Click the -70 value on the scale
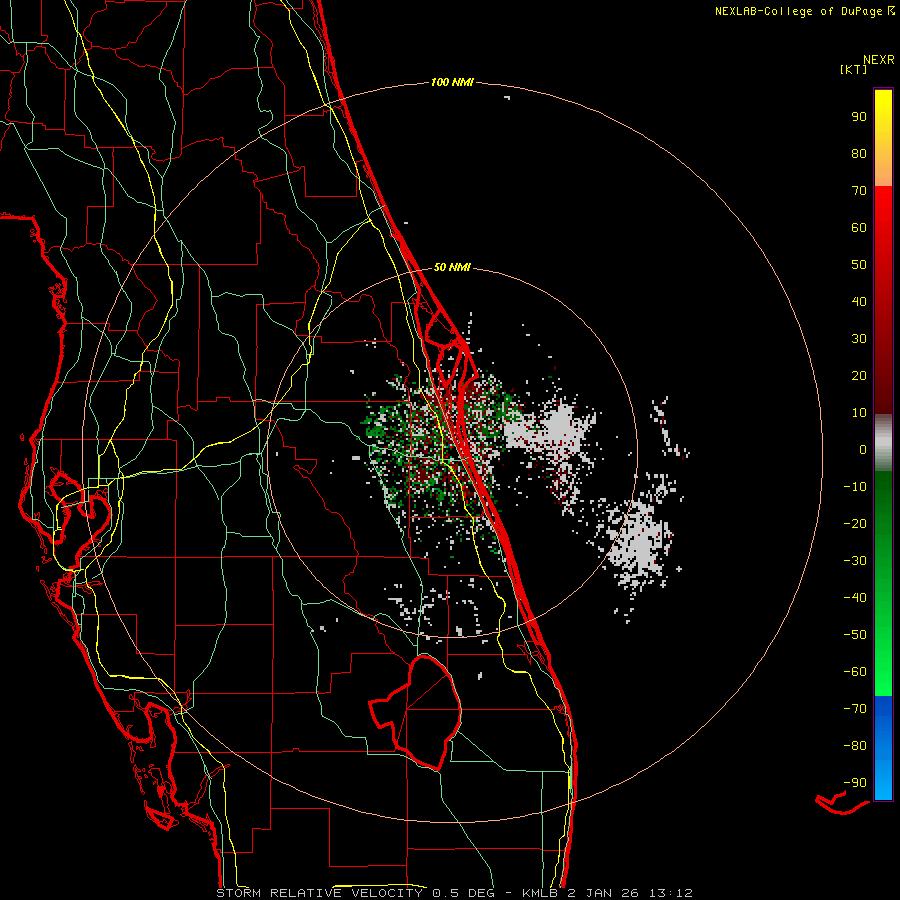 tap(855, 709)
